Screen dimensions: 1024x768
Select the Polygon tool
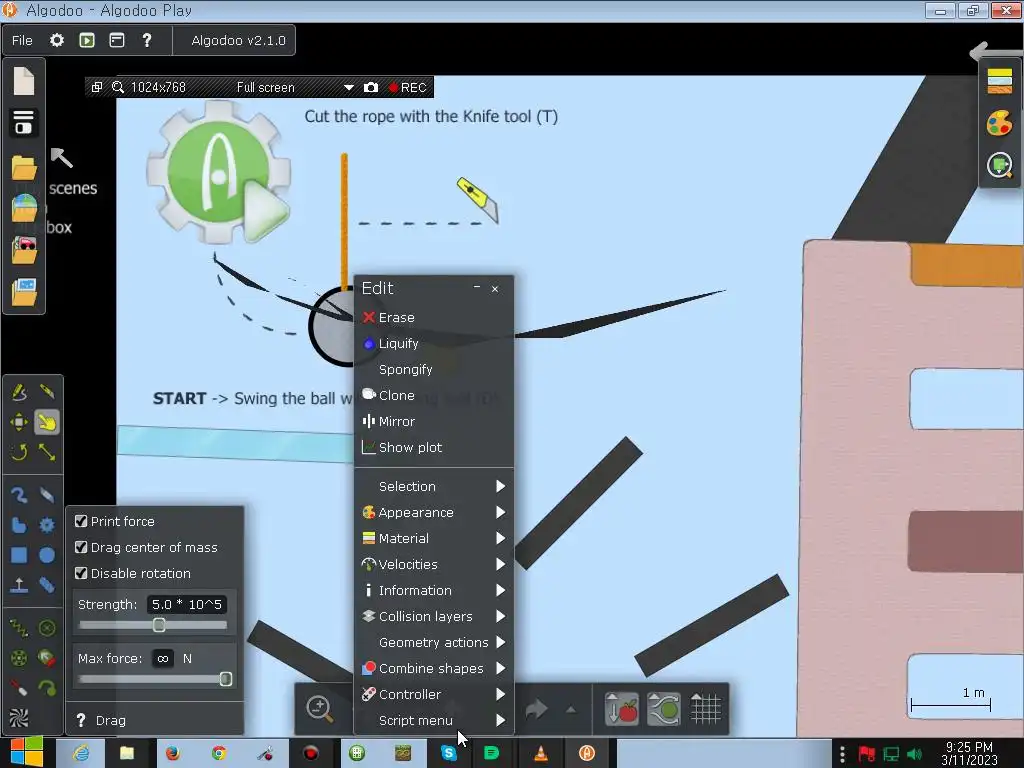pos(19,525)
